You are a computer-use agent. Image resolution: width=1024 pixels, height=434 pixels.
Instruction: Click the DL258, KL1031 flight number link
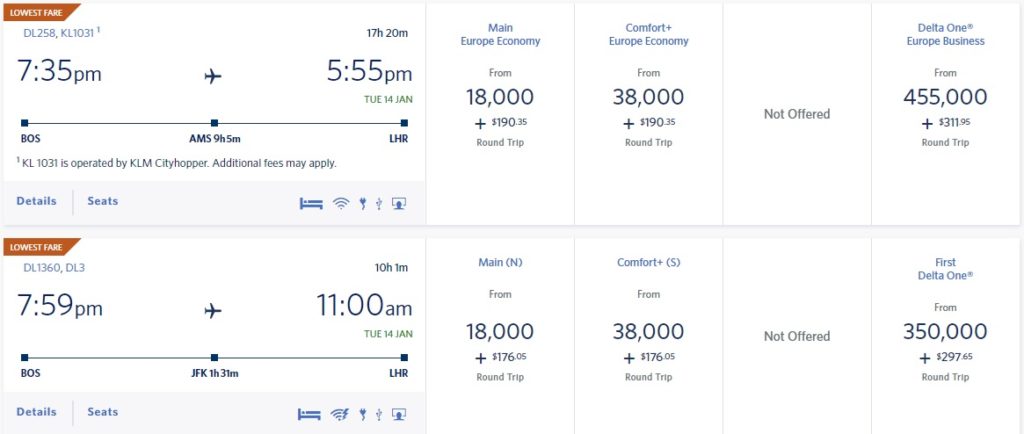[58, 32]
